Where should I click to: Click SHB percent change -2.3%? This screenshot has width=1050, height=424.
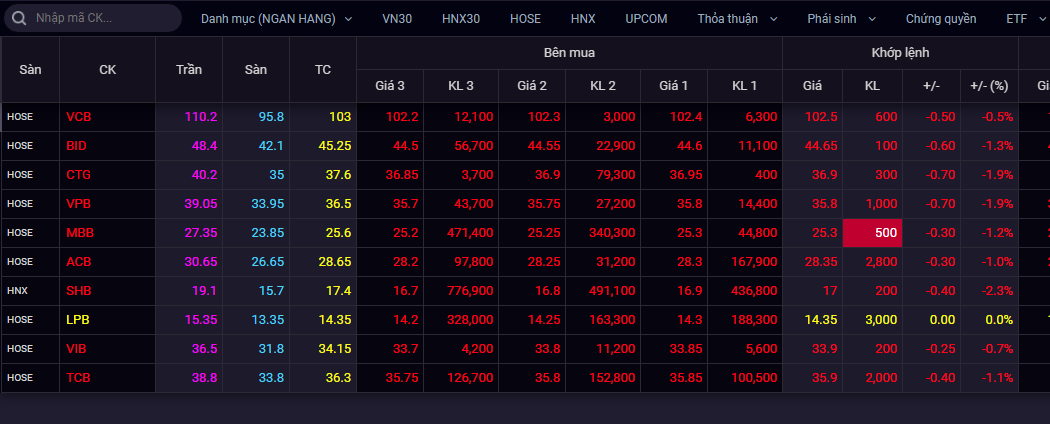pos(998,291)
